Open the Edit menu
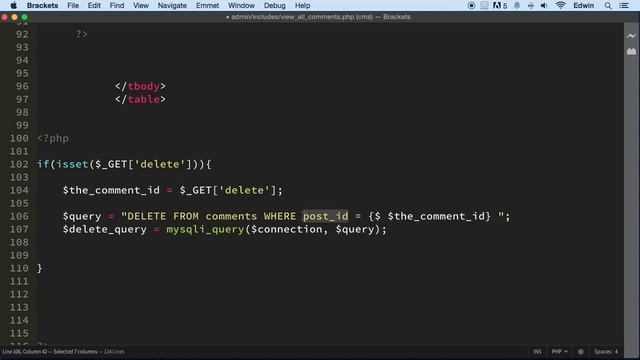 94,5
